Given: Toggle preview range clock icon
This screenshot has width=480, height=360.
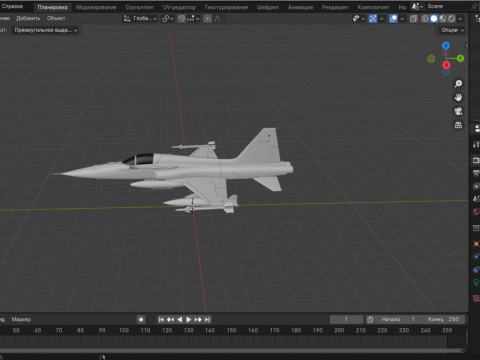Looking at the screenshot, I should pos(370,319).
